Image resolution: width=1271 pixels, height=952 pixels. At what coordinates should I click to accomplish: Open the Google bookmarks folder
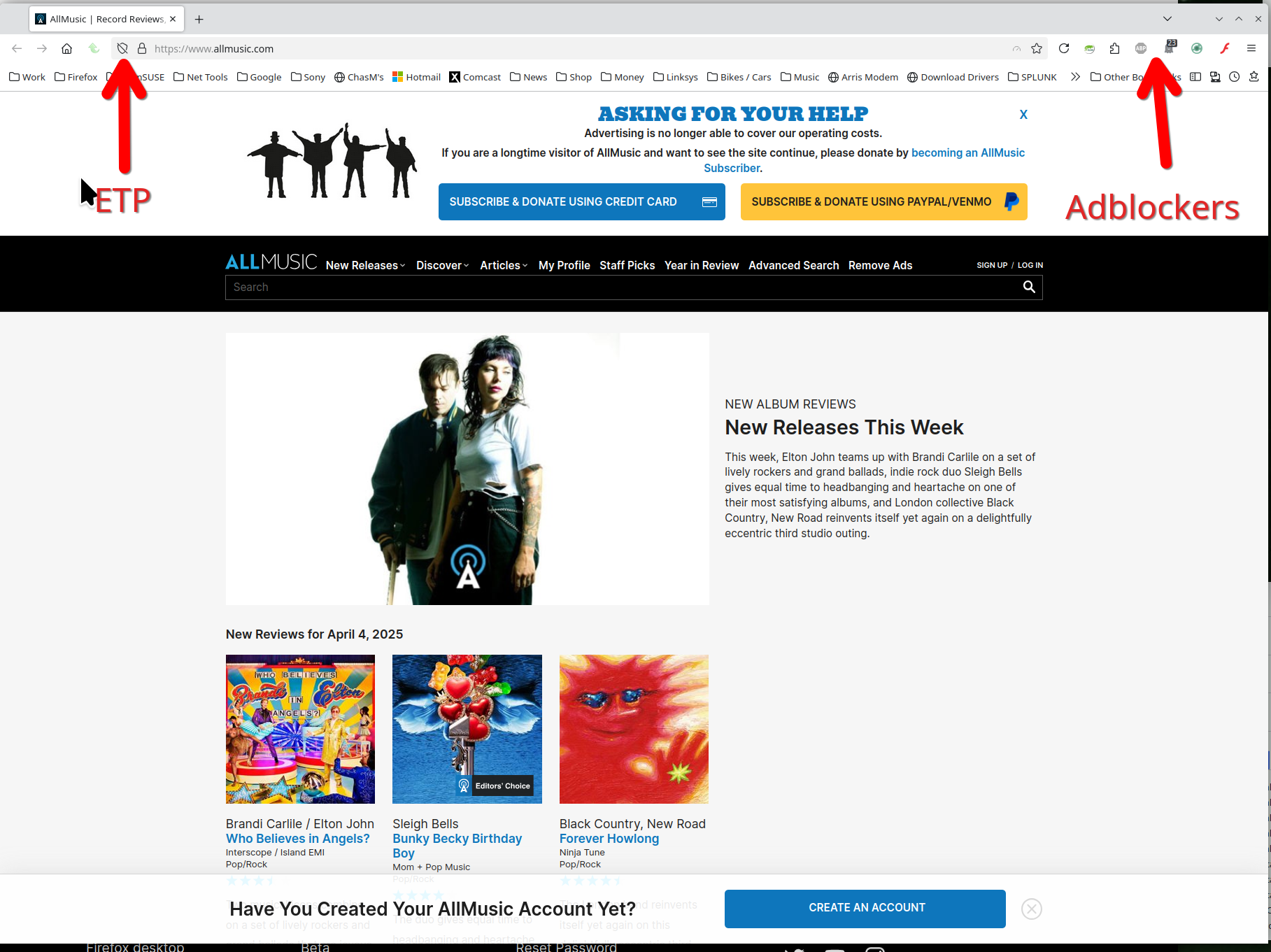(260, 77)
